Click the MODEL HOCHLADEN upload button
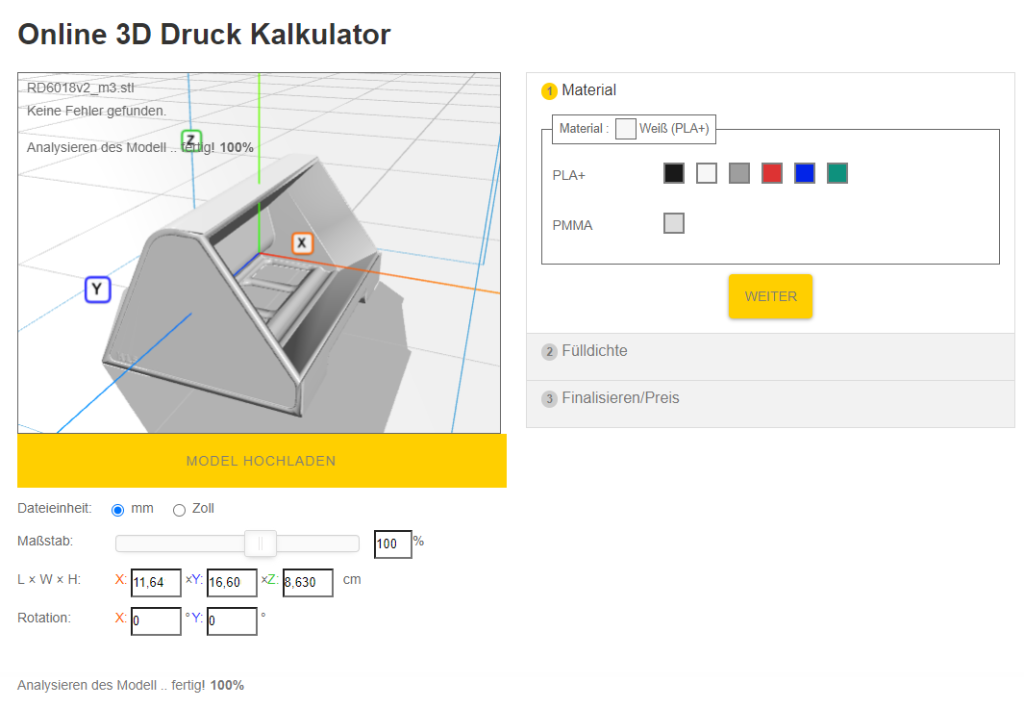 261,461
